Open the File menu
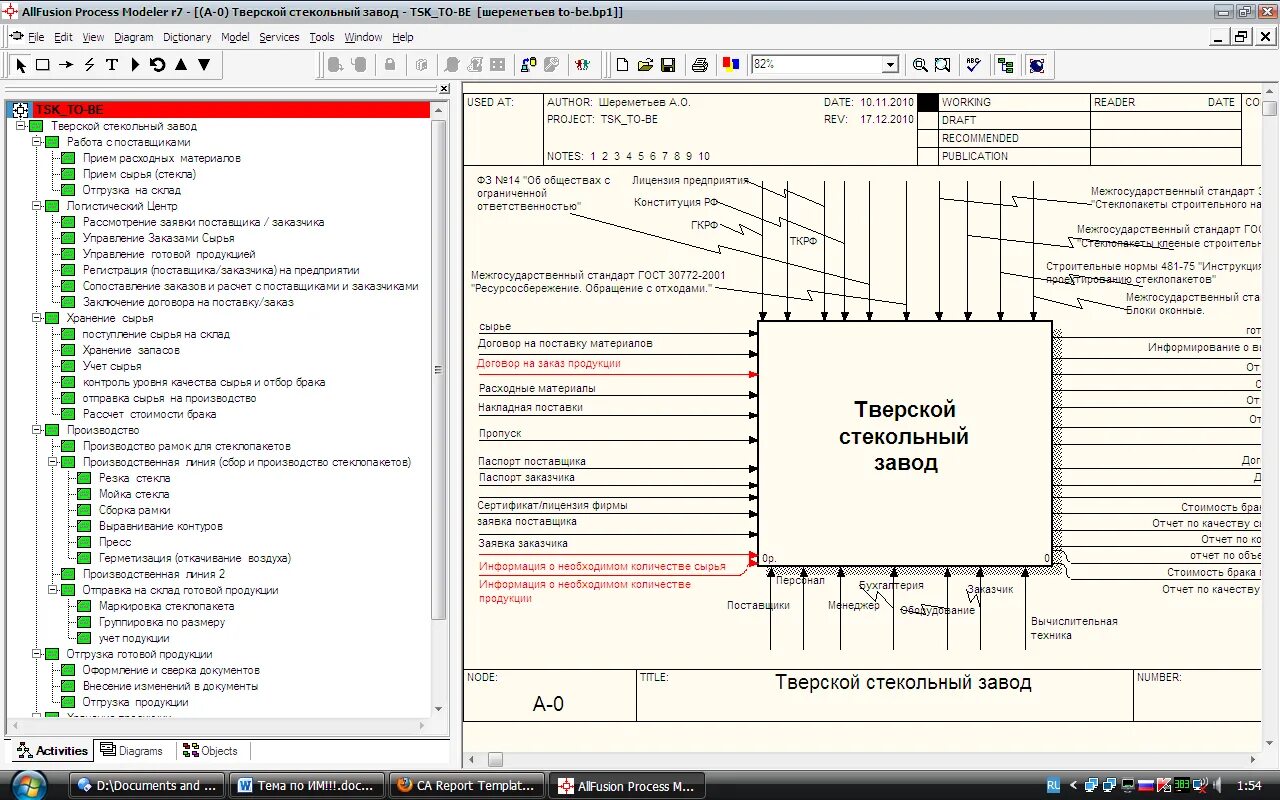The width and height of the screenshot is (1280, 800). (36, 37)
